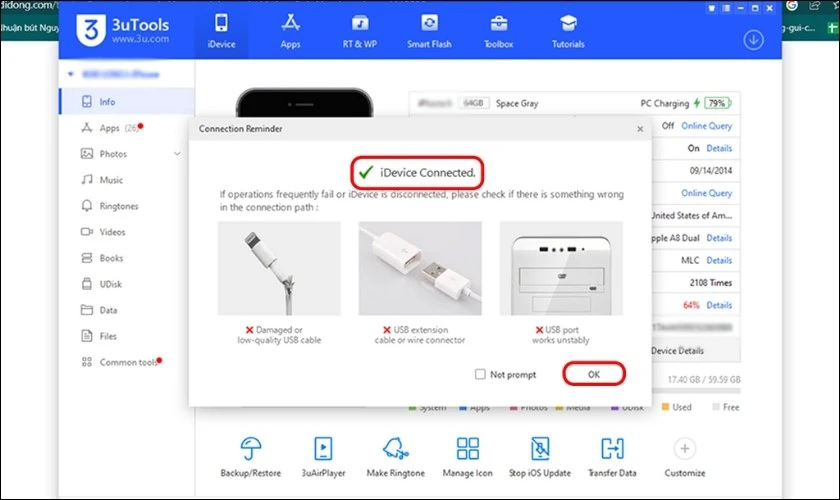Select Files in the sidebar
Viewport: 840px width, 500px height.
[127, 336]
